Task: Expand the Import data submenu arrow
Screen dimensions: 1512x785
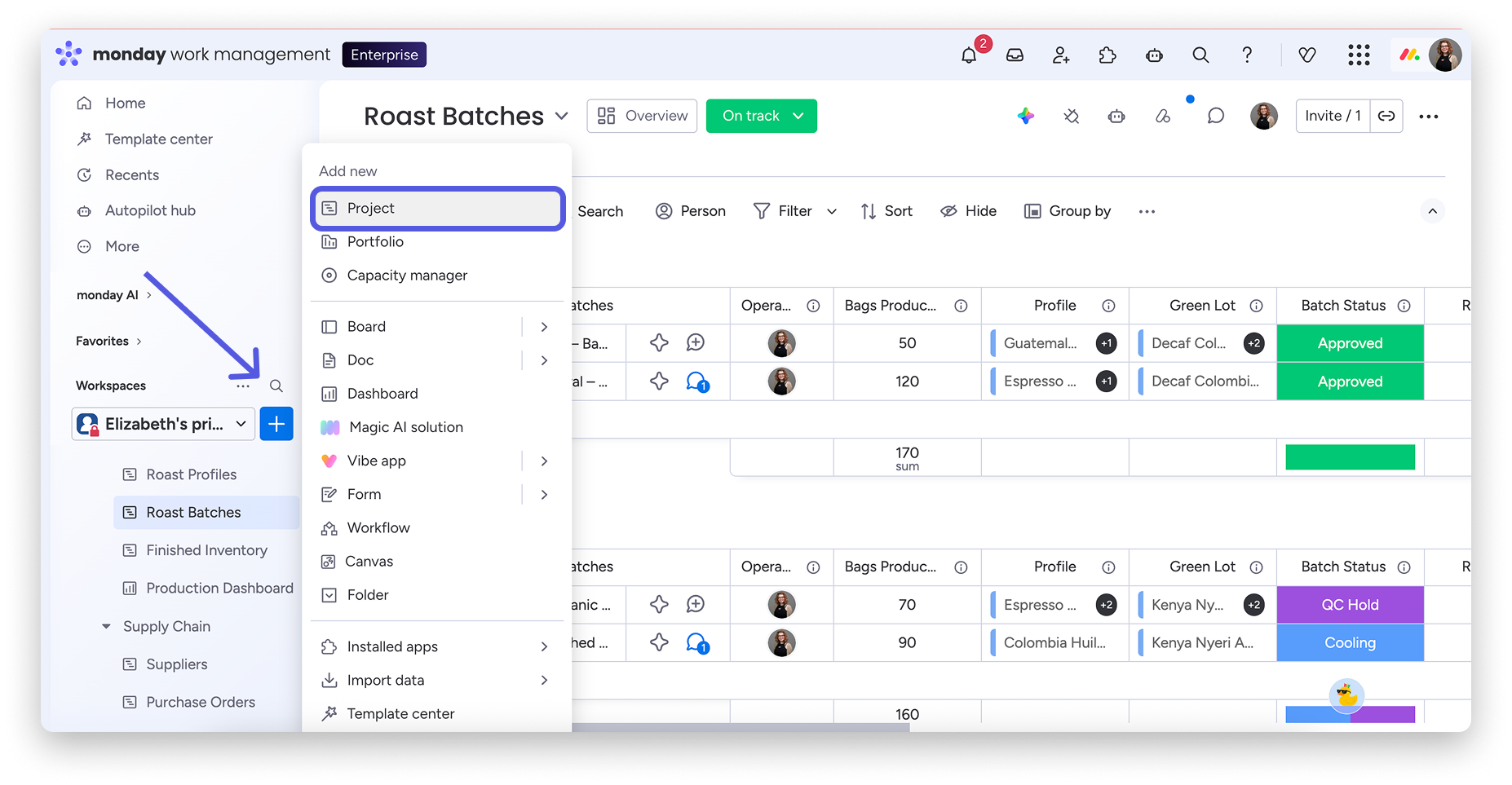Action: click(544, 681)
